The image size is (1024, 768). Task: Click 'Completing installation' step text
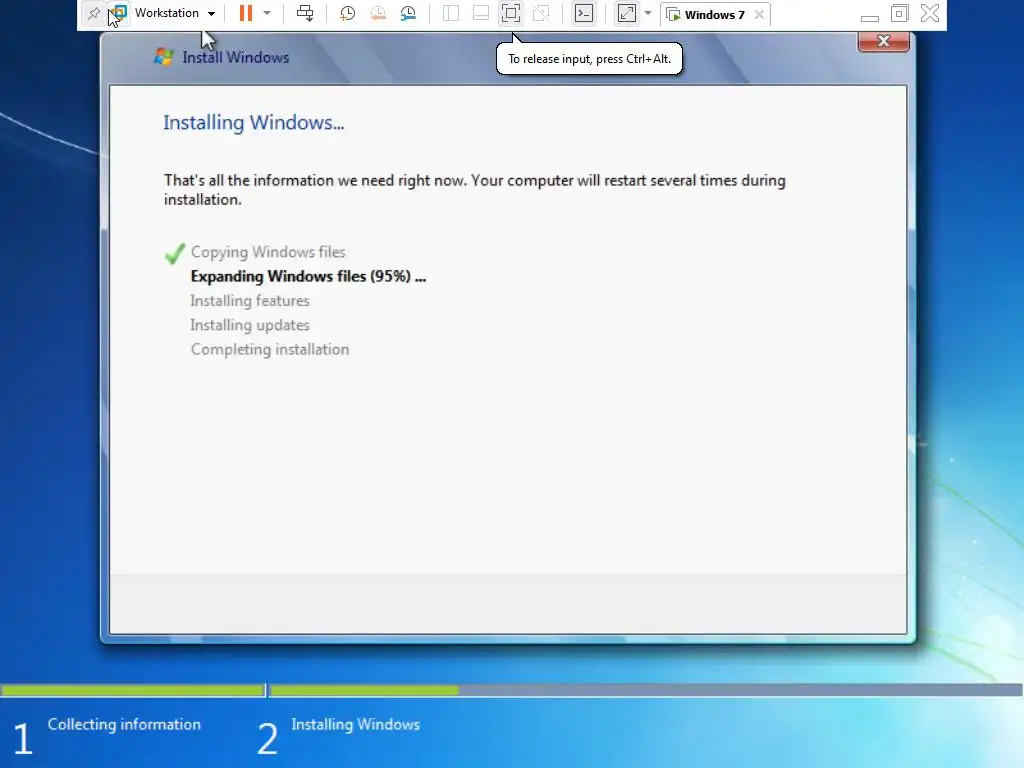[270, 349]
